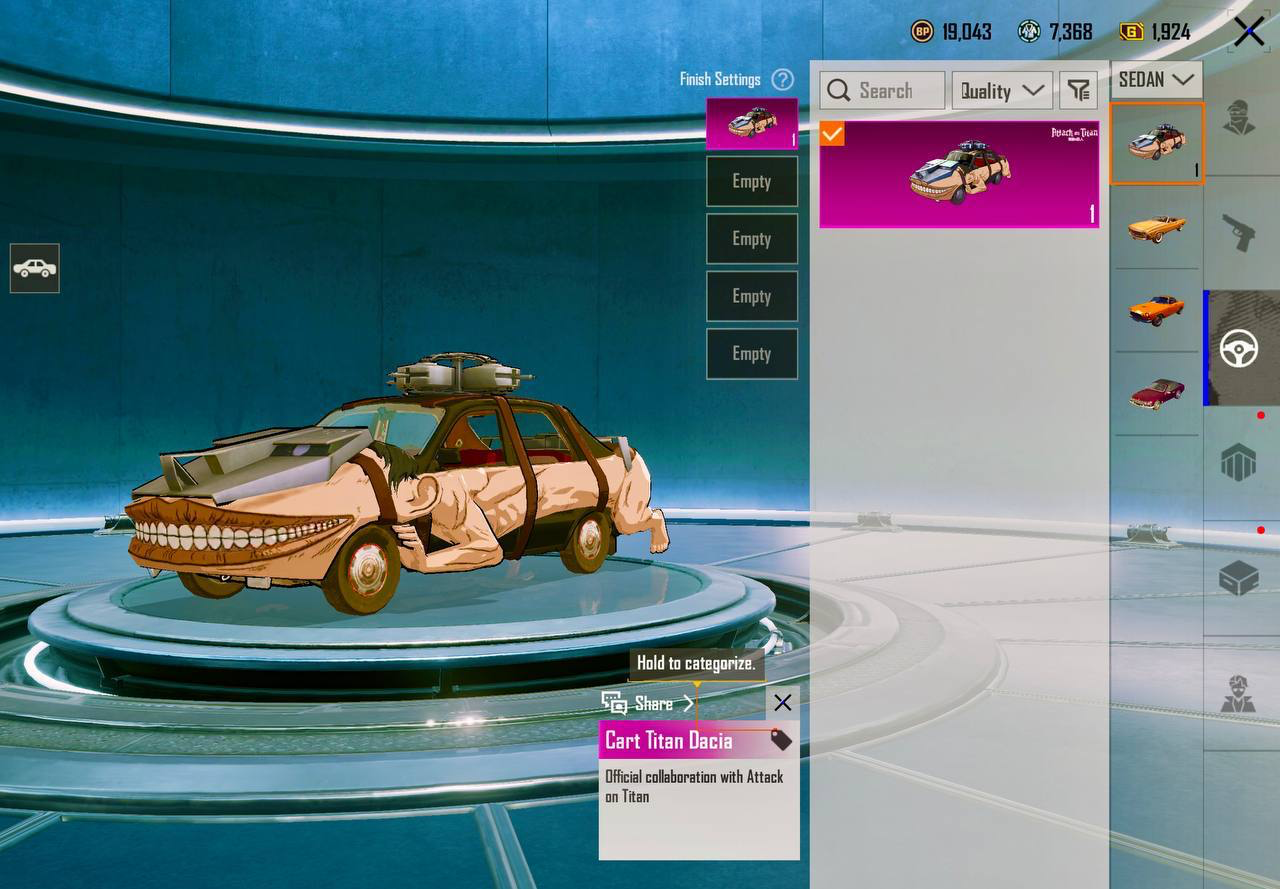Open the bottom person category icon in the sidebar
This screenshot has width=1280, height=889.
tap(1239, 693)
